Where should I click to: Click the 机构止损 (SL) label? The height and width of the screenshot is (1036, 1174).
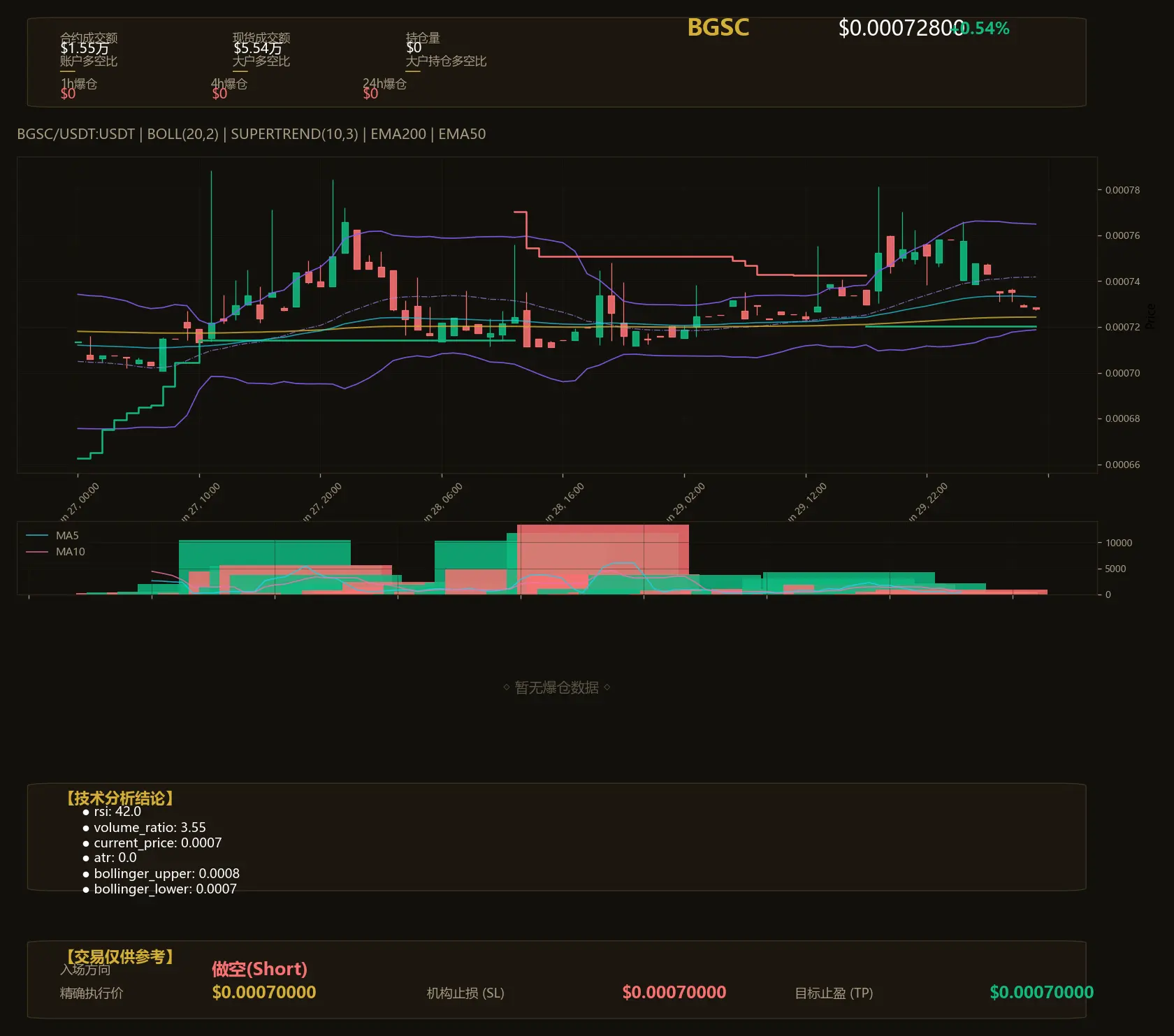(x=465, y=993)
